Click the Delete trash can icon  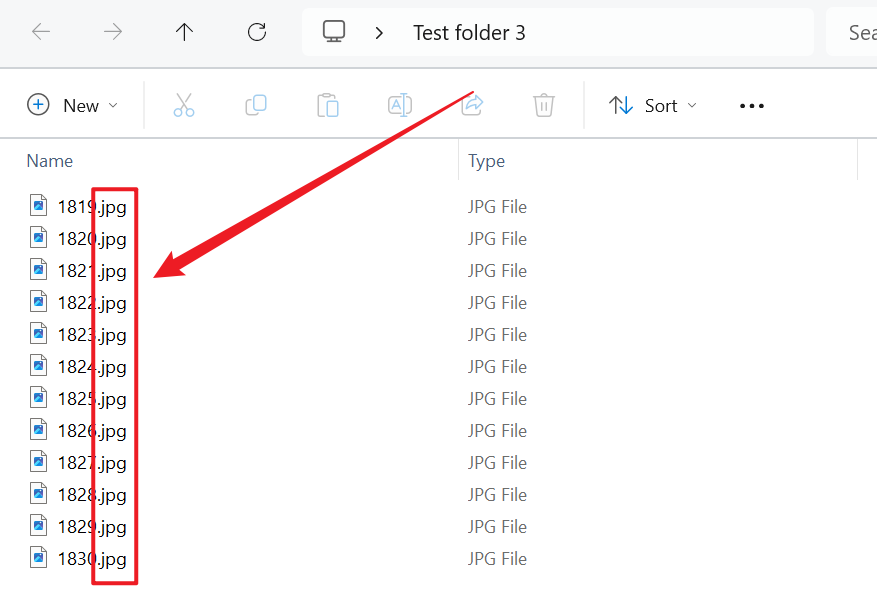[x=544, y=105]
